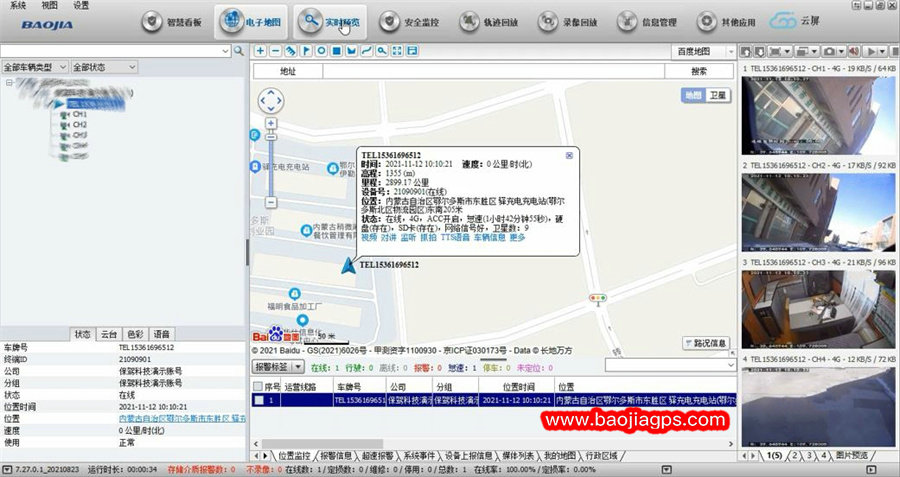Click the map zoom level slider track
Screen dimensions: 900x477
pos(271,166)
